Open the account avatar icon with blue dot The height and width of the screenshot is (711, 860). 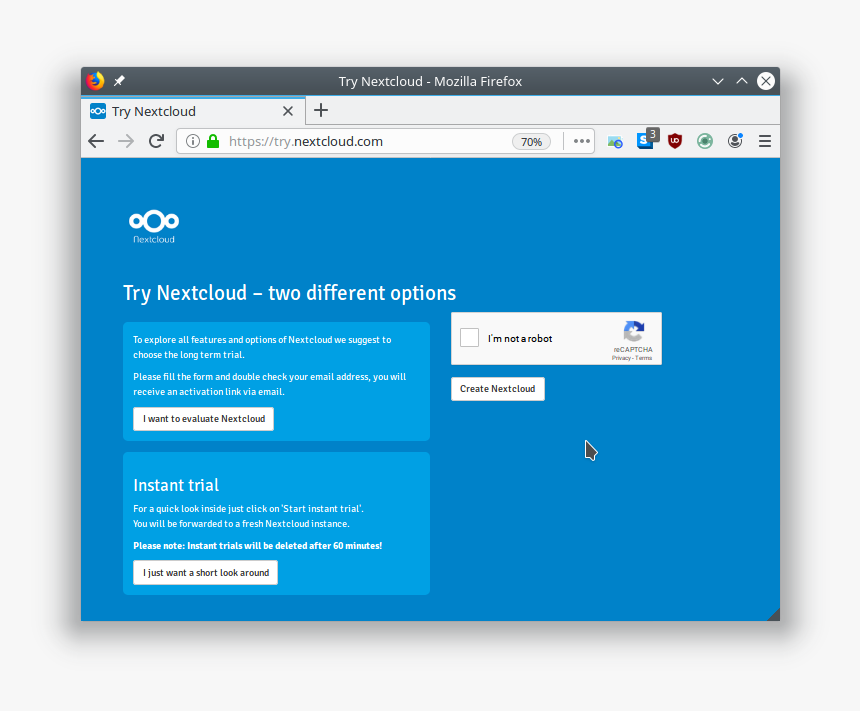tap(735, 141)
